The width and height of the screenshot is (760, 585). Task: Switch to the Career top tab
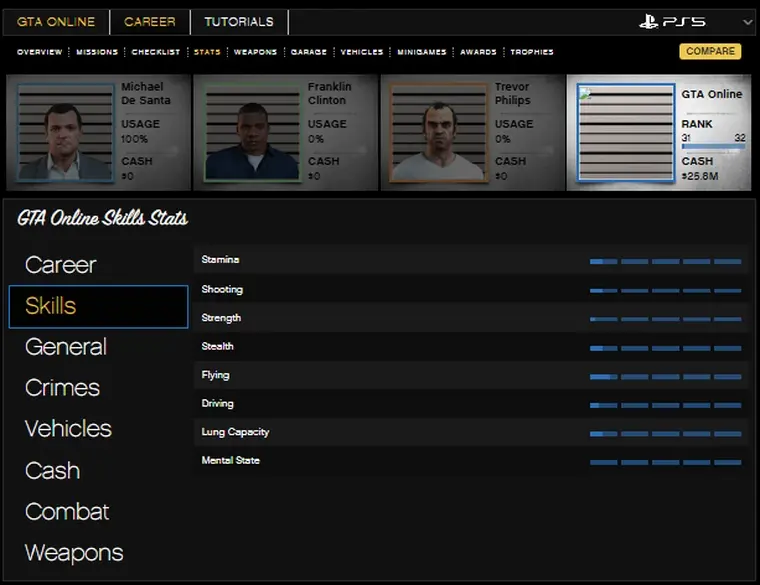point(150,22)
